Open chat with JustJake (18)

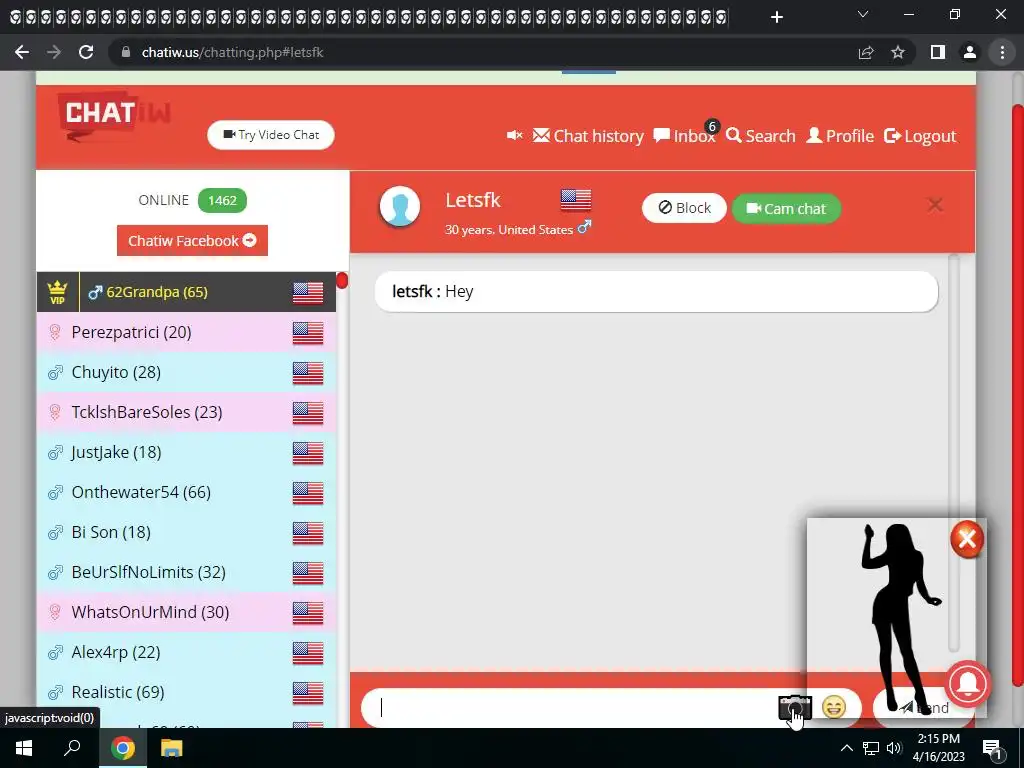(186, 452)
